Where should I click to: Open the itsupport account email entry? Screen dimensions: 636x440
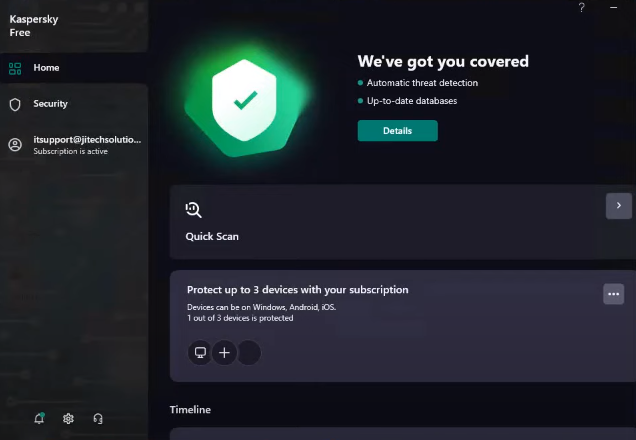pyautogui.click(x=87, y=140)
